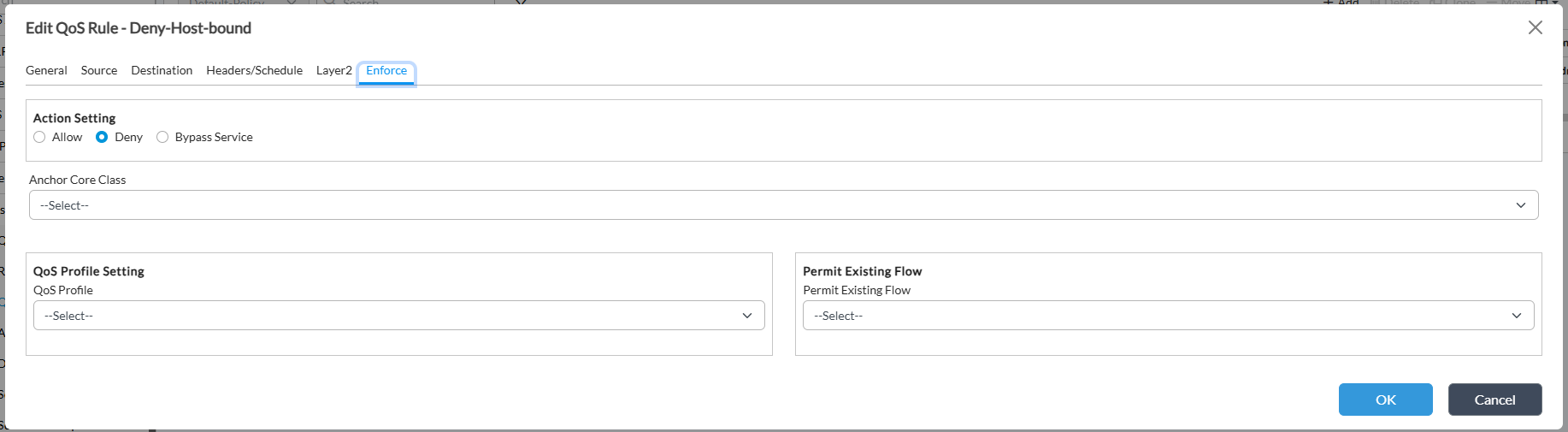Switch to the Source tab
Image resolution: width=1568 pixels, height=432 pixels.
pos(99,70)
